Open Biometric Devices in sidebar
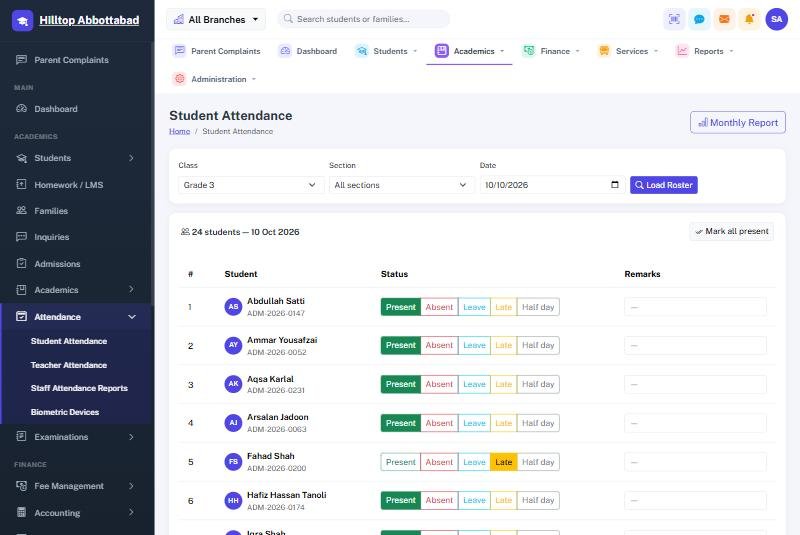 pos(65,412)
